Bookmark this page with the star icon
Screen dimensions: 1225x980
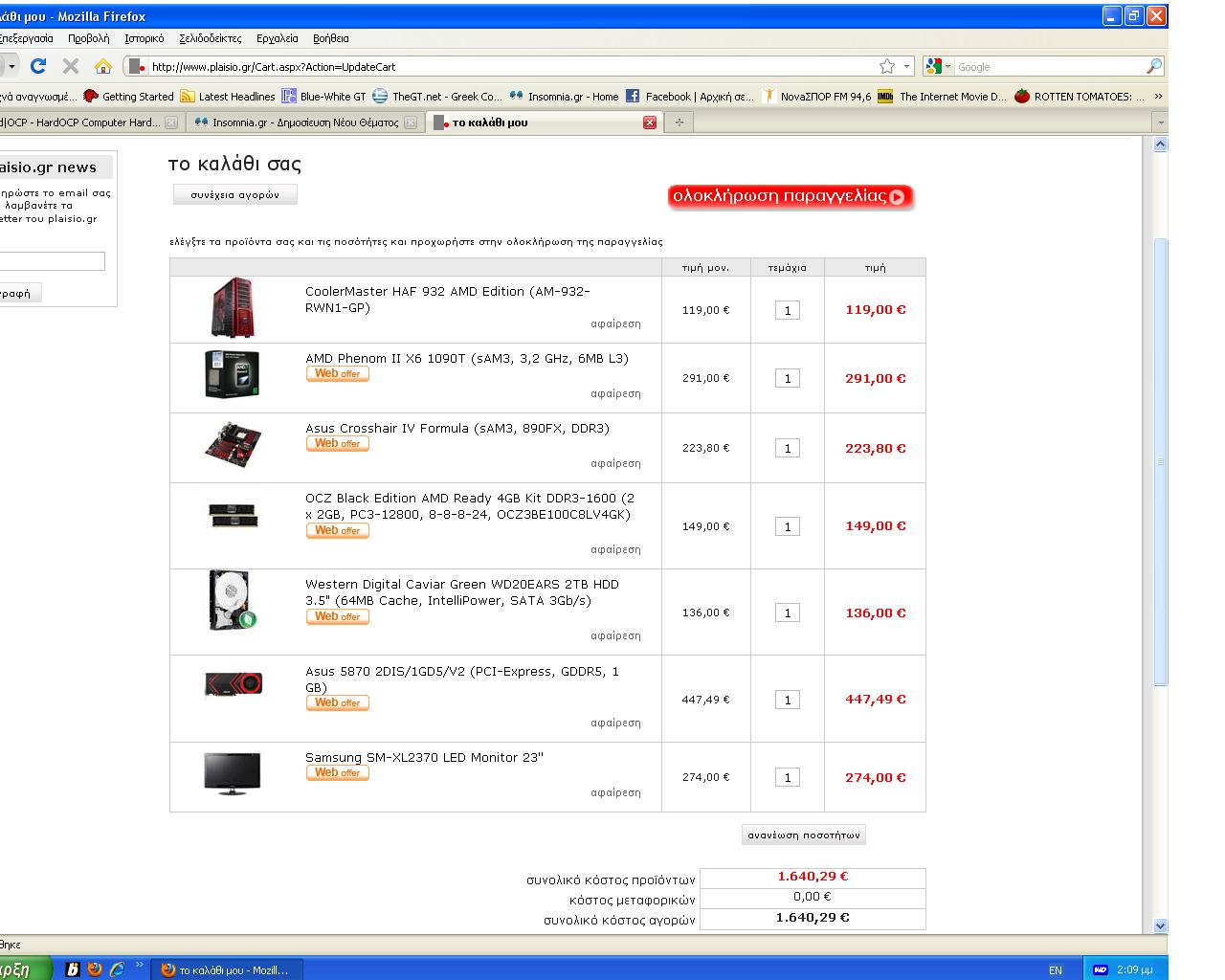click(x=887, y=66)
